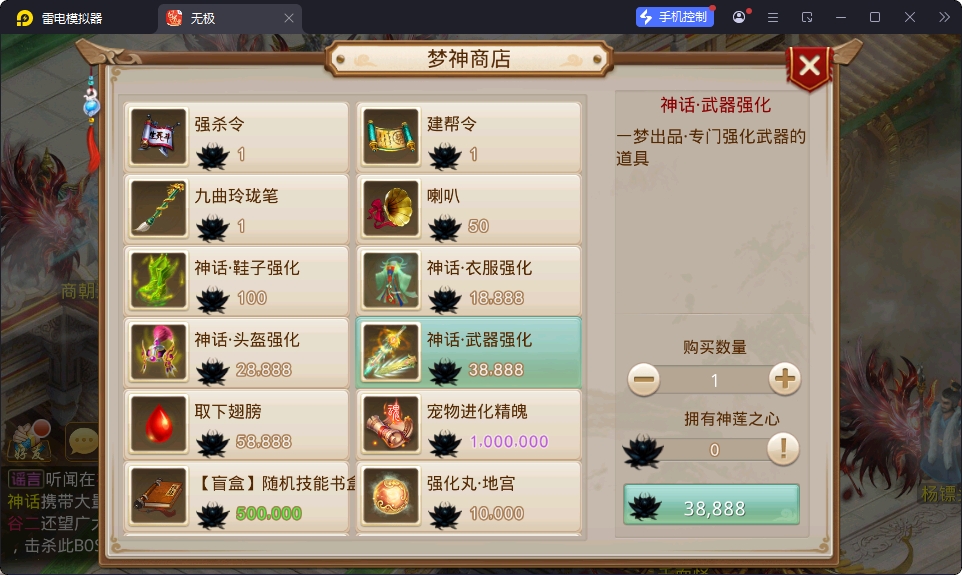Select the 强杀令 scroll item icon
962x575 pixels.
[159, 137]
